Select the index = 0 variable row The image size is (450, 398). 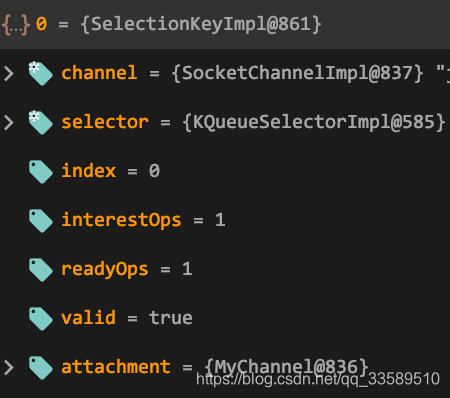[225, 171]
